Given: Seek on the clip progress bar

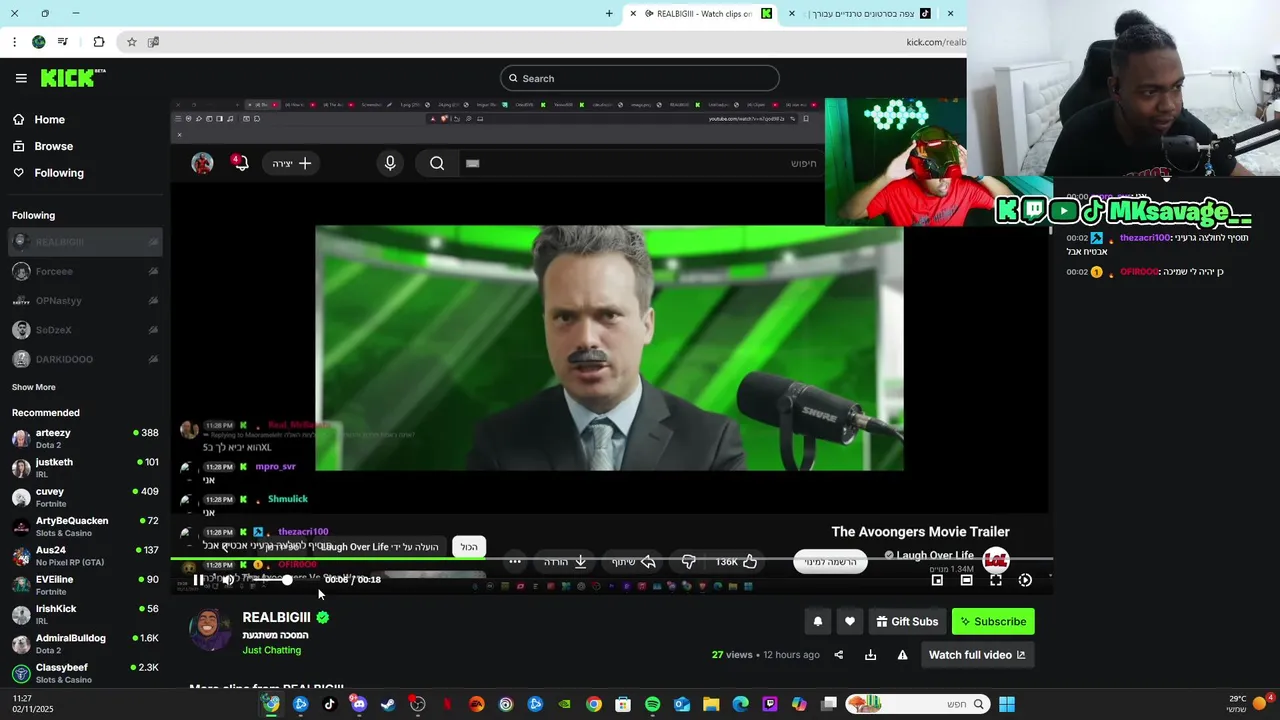Looking at the screenshot, I should pos(610,559).
